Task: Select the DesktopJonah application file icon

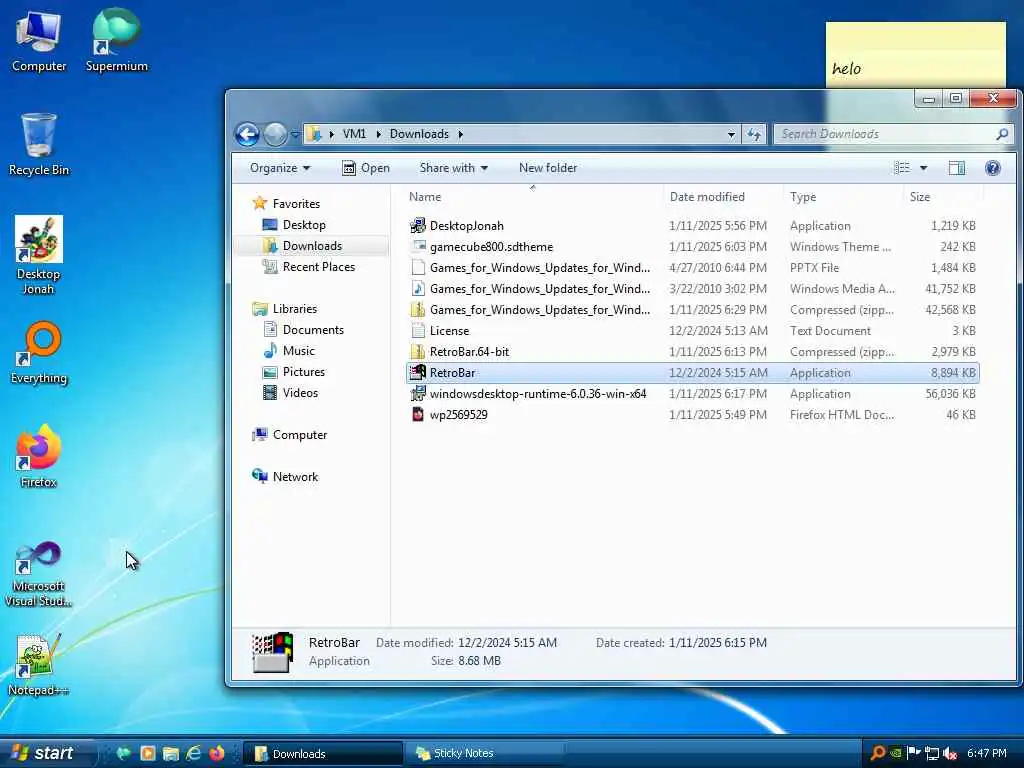Action: click(x=418, y=226)
